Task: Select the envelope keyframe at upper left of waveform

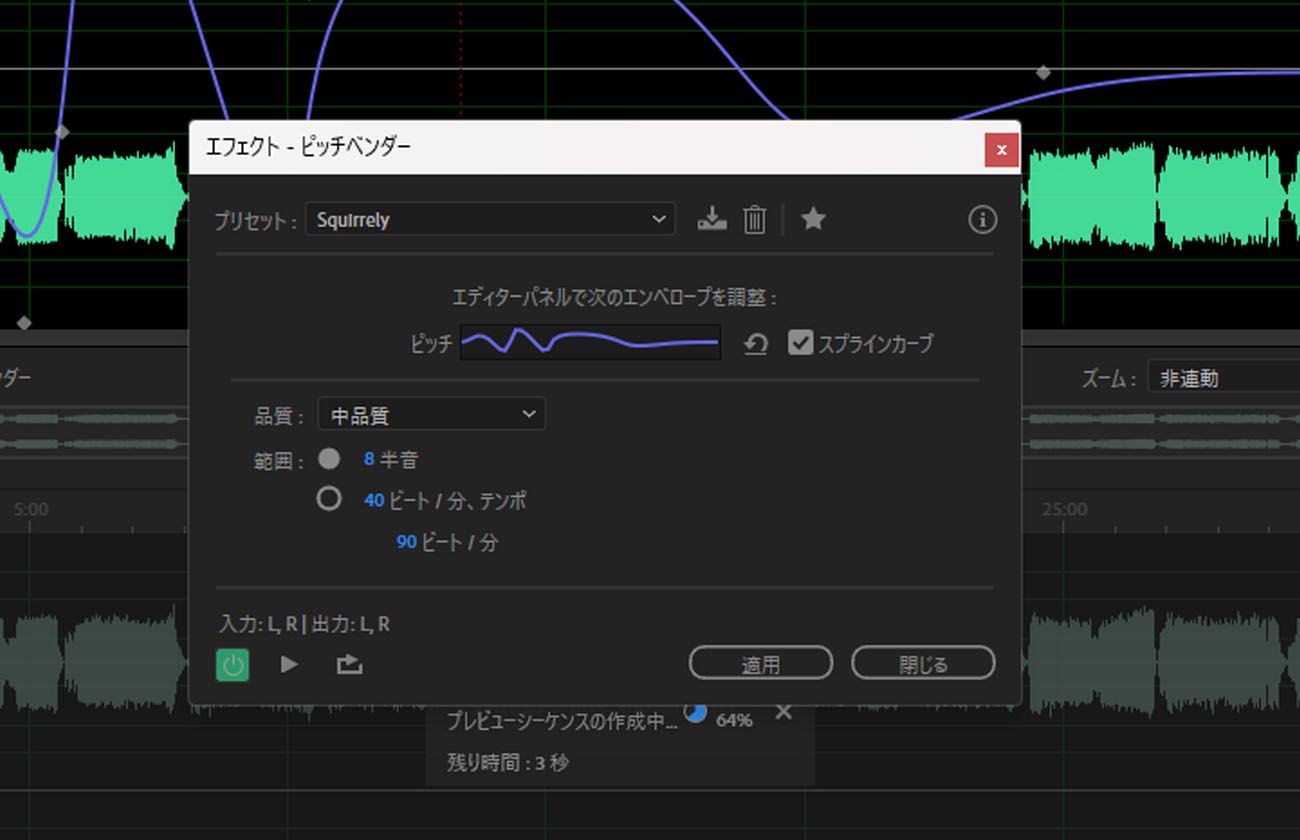Action: pyautogui.click(x=62, y=131)
